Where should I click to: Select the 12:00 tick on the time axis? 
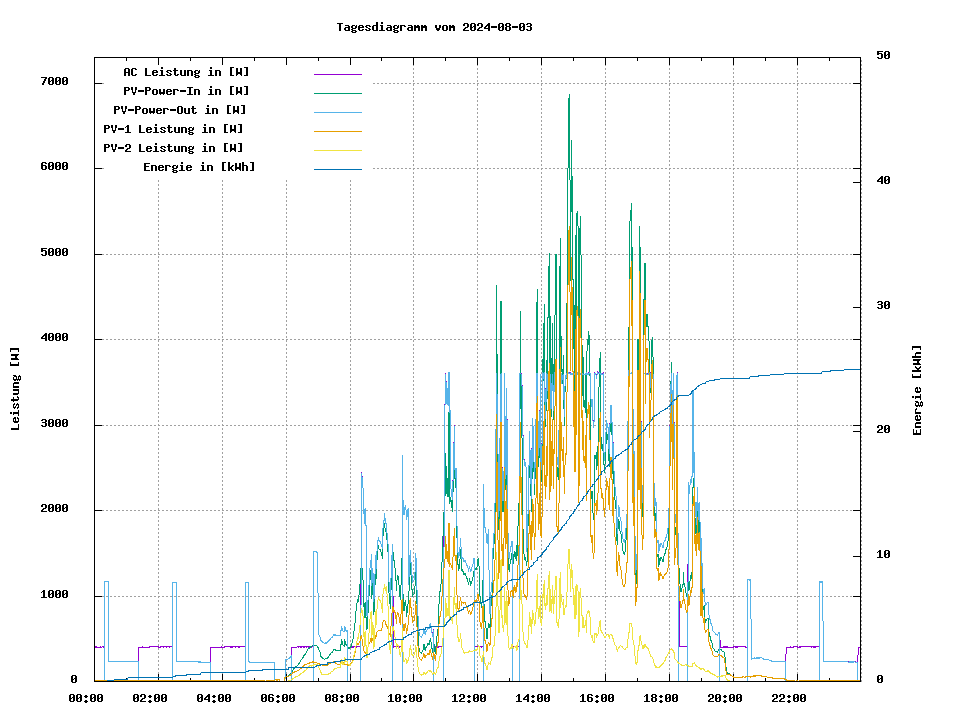[469, 698]
